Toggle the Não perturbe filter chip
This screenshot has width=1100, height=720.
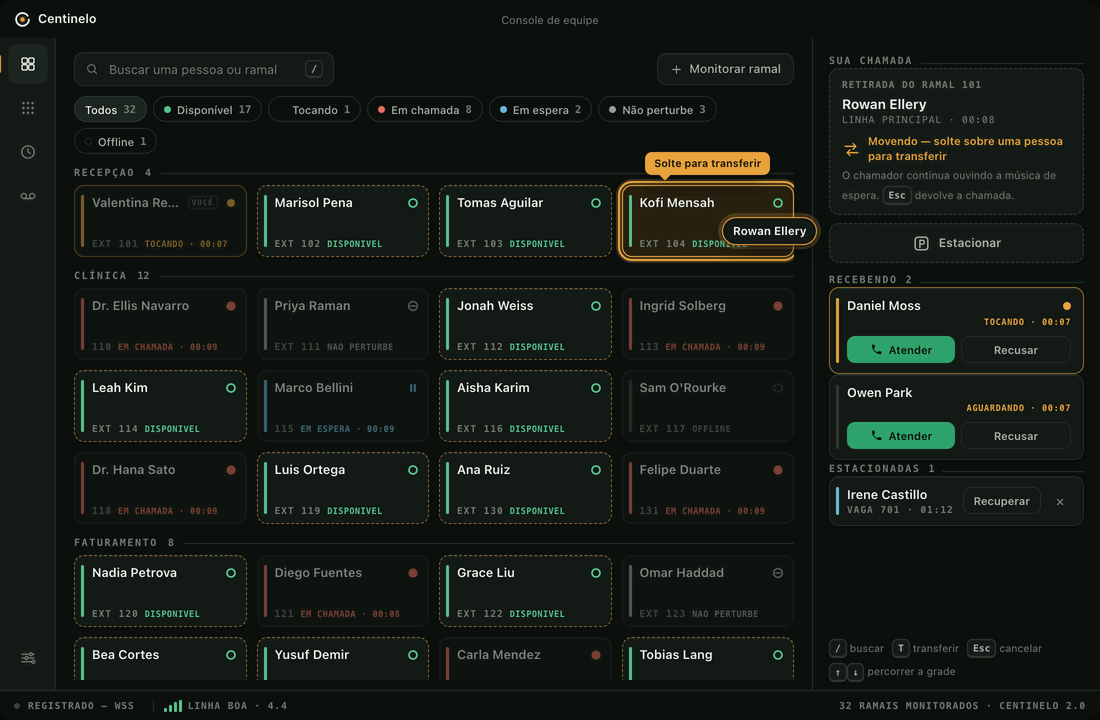coord(657,109)
